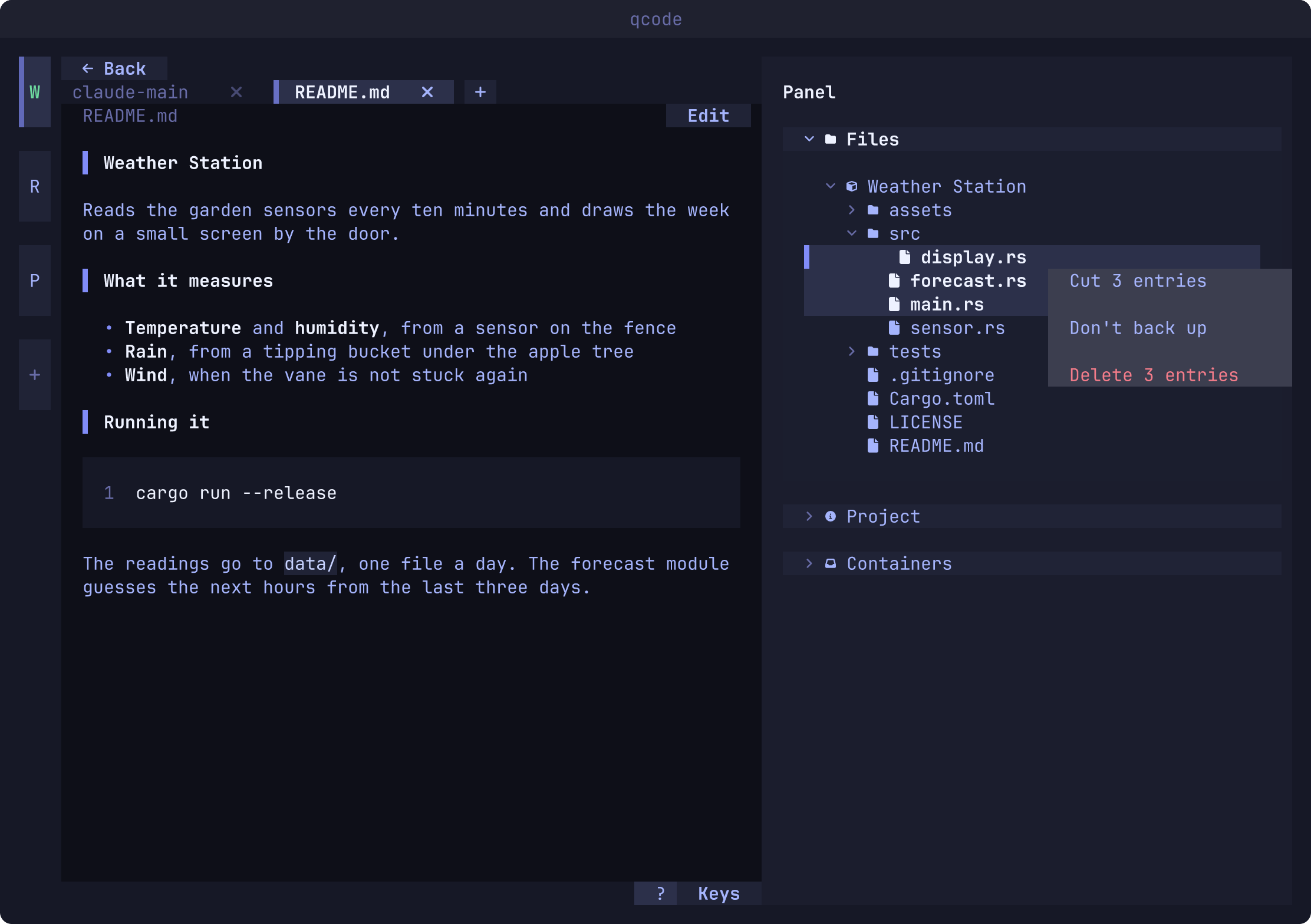Screen dimensions: 1311x924
Task: Click the sensor.rs file icon
Action: pyautogui.click(x=894, y=328)
